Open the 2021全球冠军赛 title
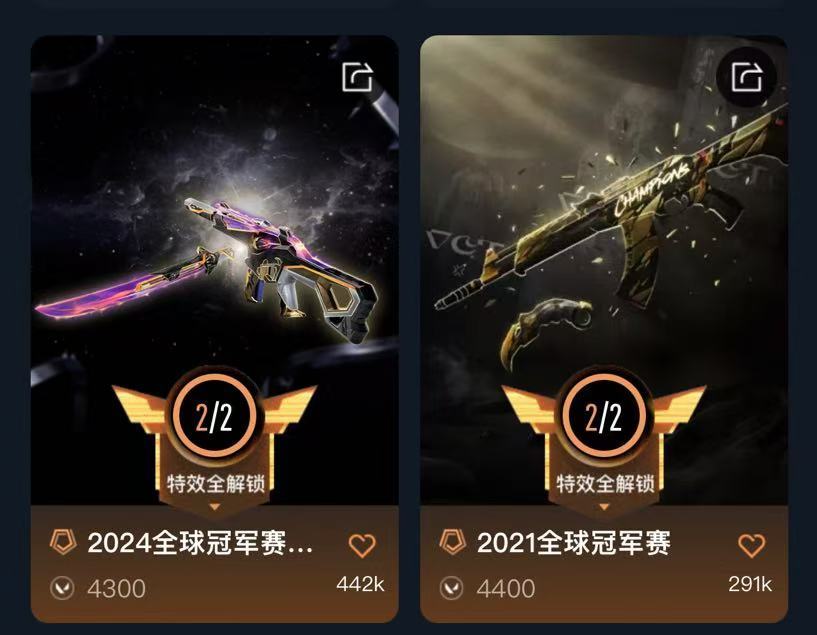817x635 pixels. pos(574,543)
